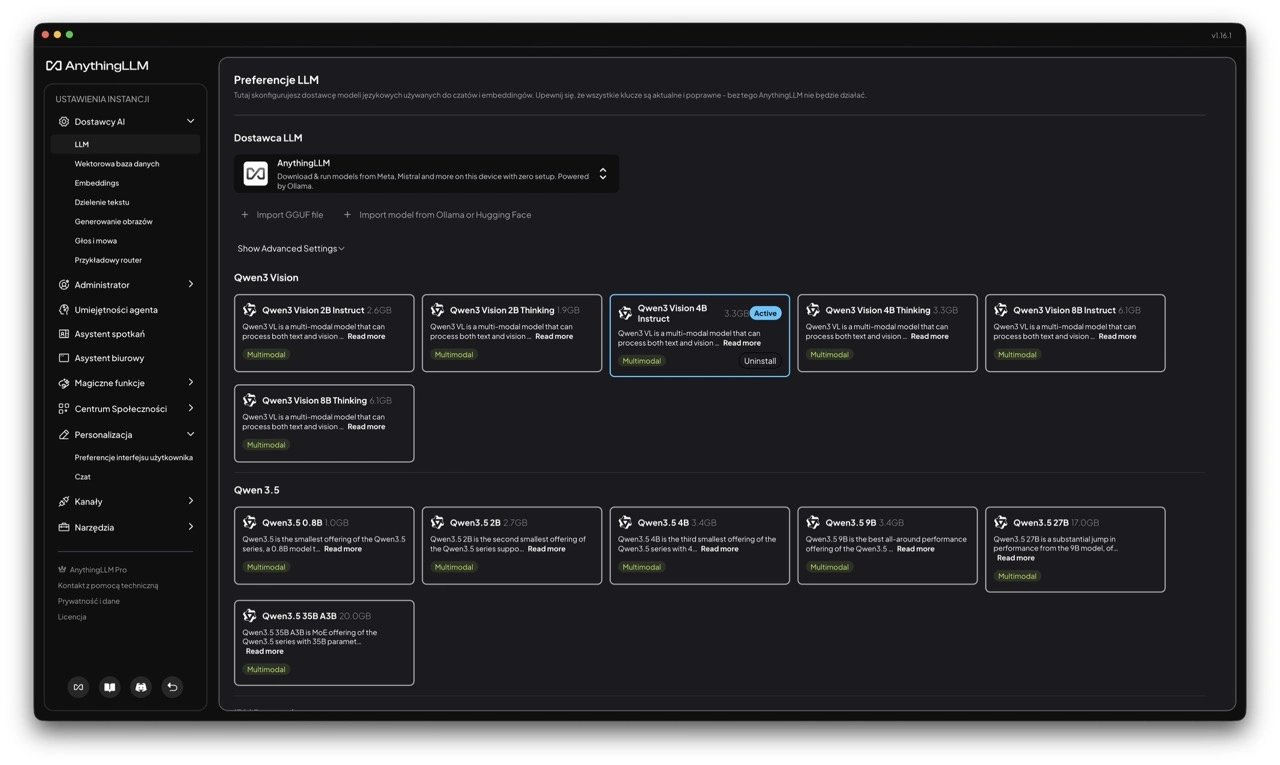Expand the Administrator section chevron
The image size is (1280, 765).
[x=190, y=285]
